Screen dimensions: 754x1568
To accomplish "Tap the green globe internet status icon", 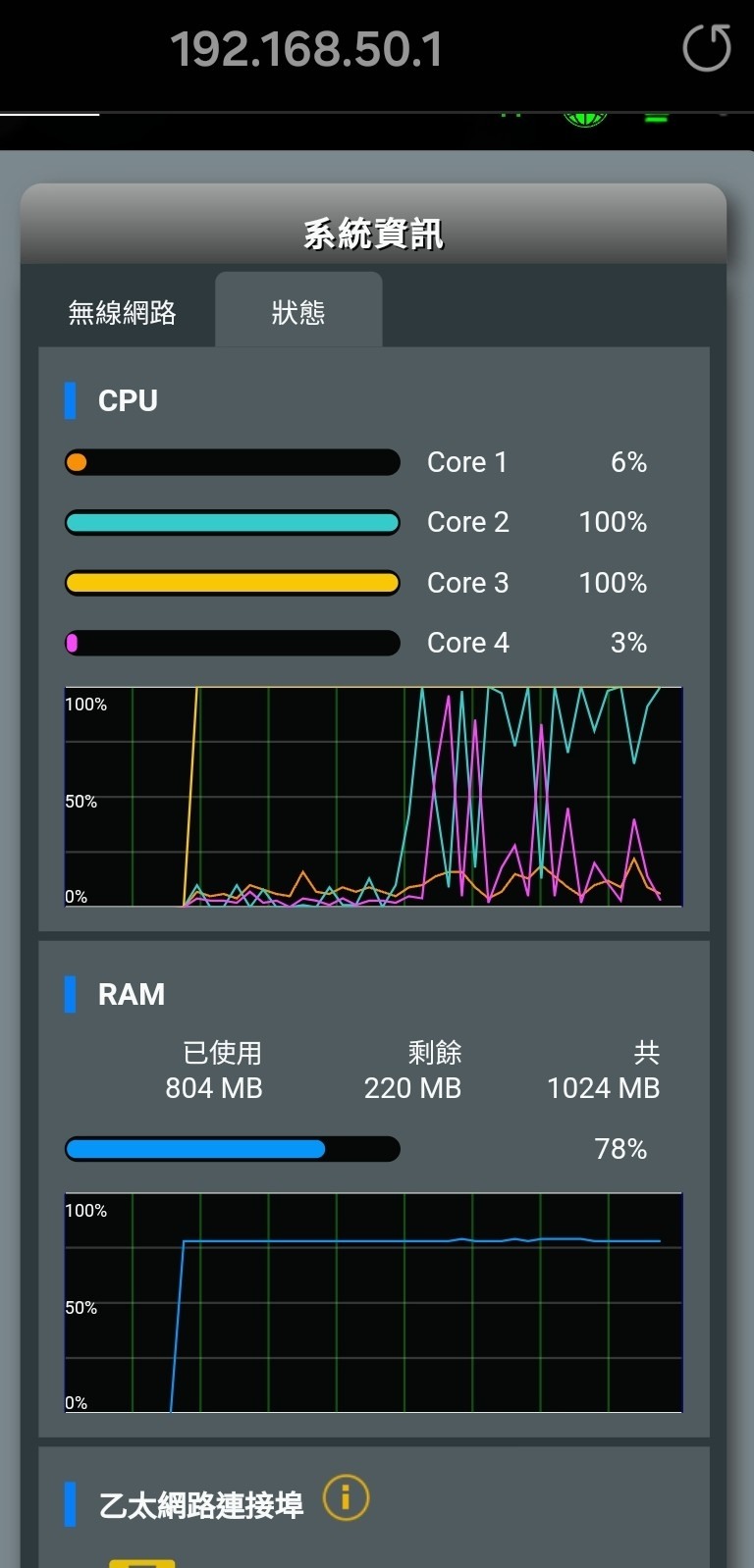I will tap(585, 120).
